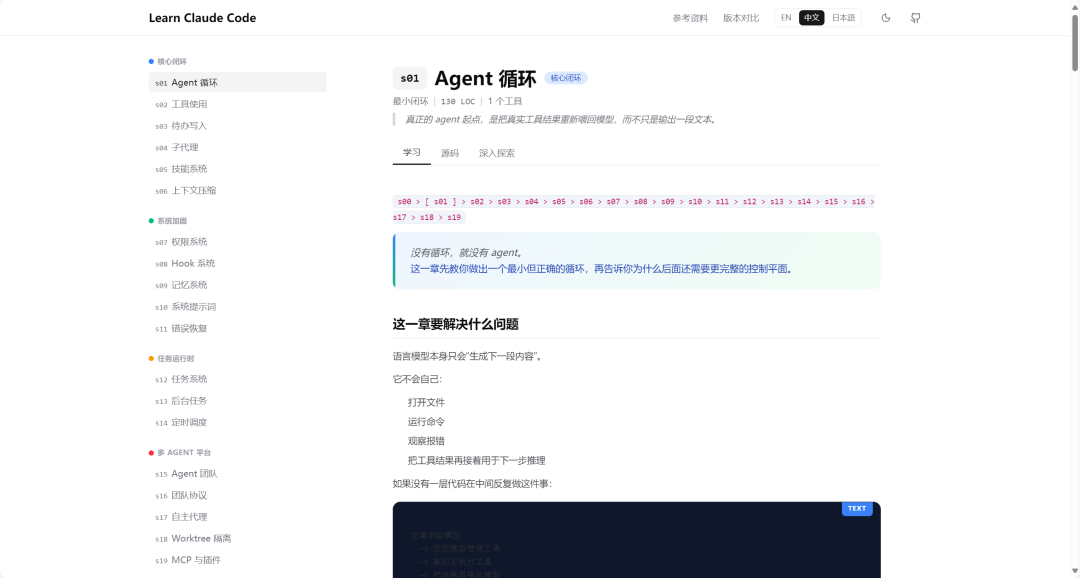
Task: Click the sponsor icon beside the theme toggle
Action: (915, 17)
